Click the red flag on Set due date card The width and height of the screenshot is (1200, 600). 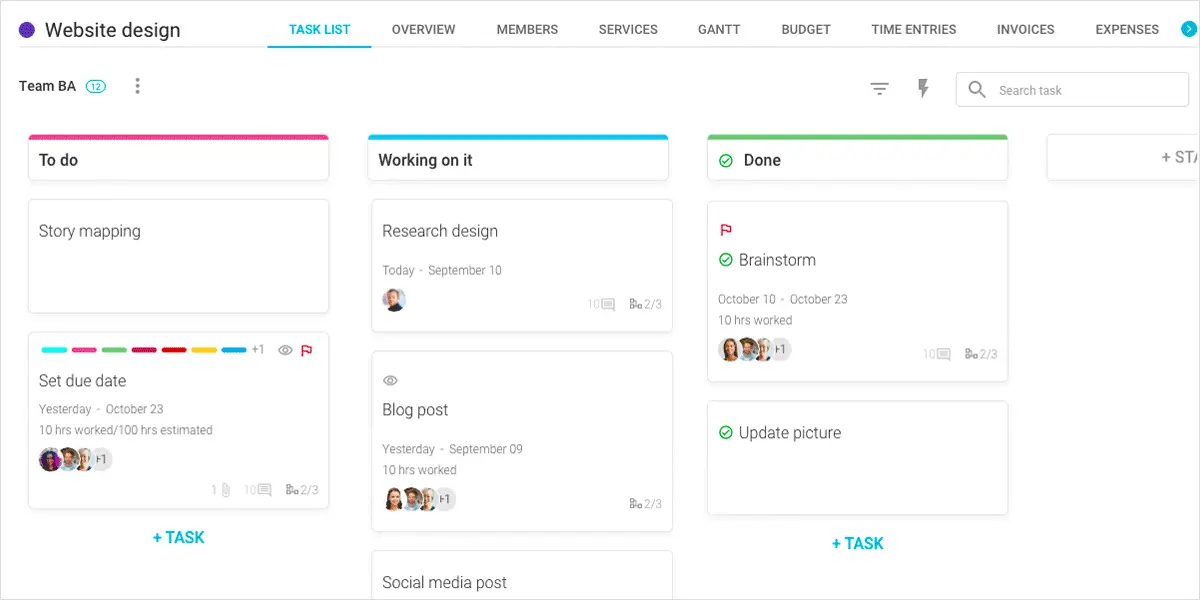[x=307, y=350]
